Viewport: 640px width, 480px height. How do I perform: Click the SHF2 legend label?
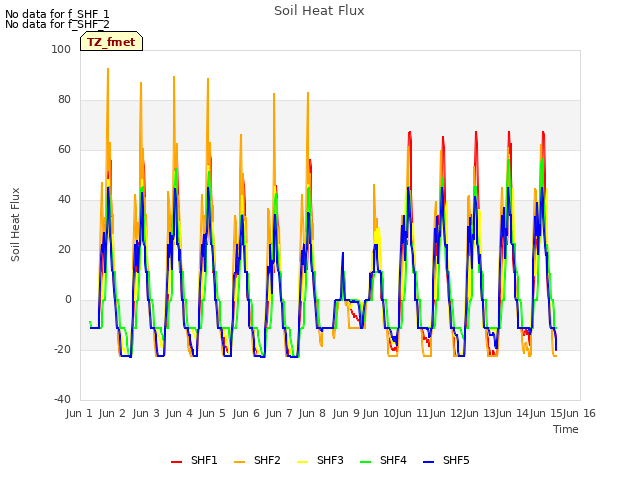267,460
